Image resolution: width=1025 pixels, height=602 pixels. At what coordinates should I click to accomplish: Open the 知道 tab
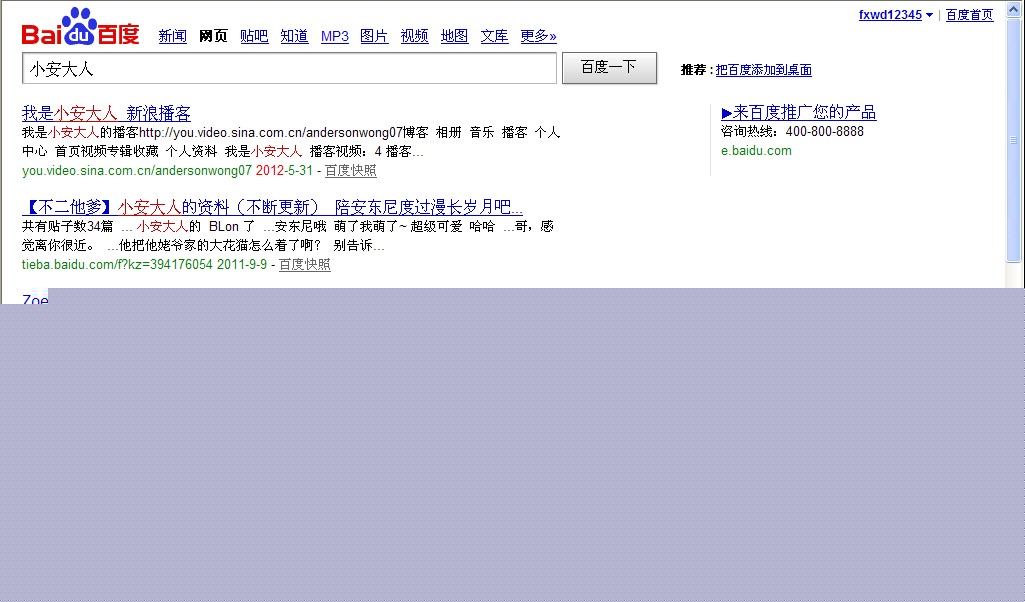point(294,36)
